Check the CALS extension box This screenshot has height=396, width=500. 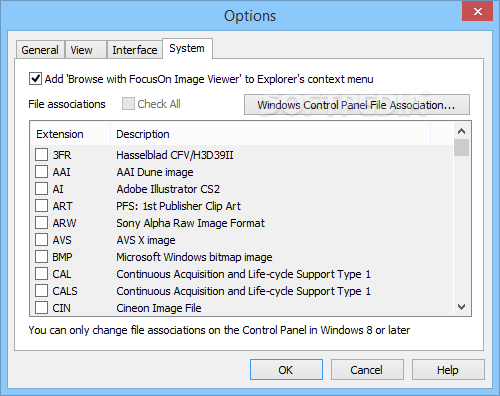41,291
